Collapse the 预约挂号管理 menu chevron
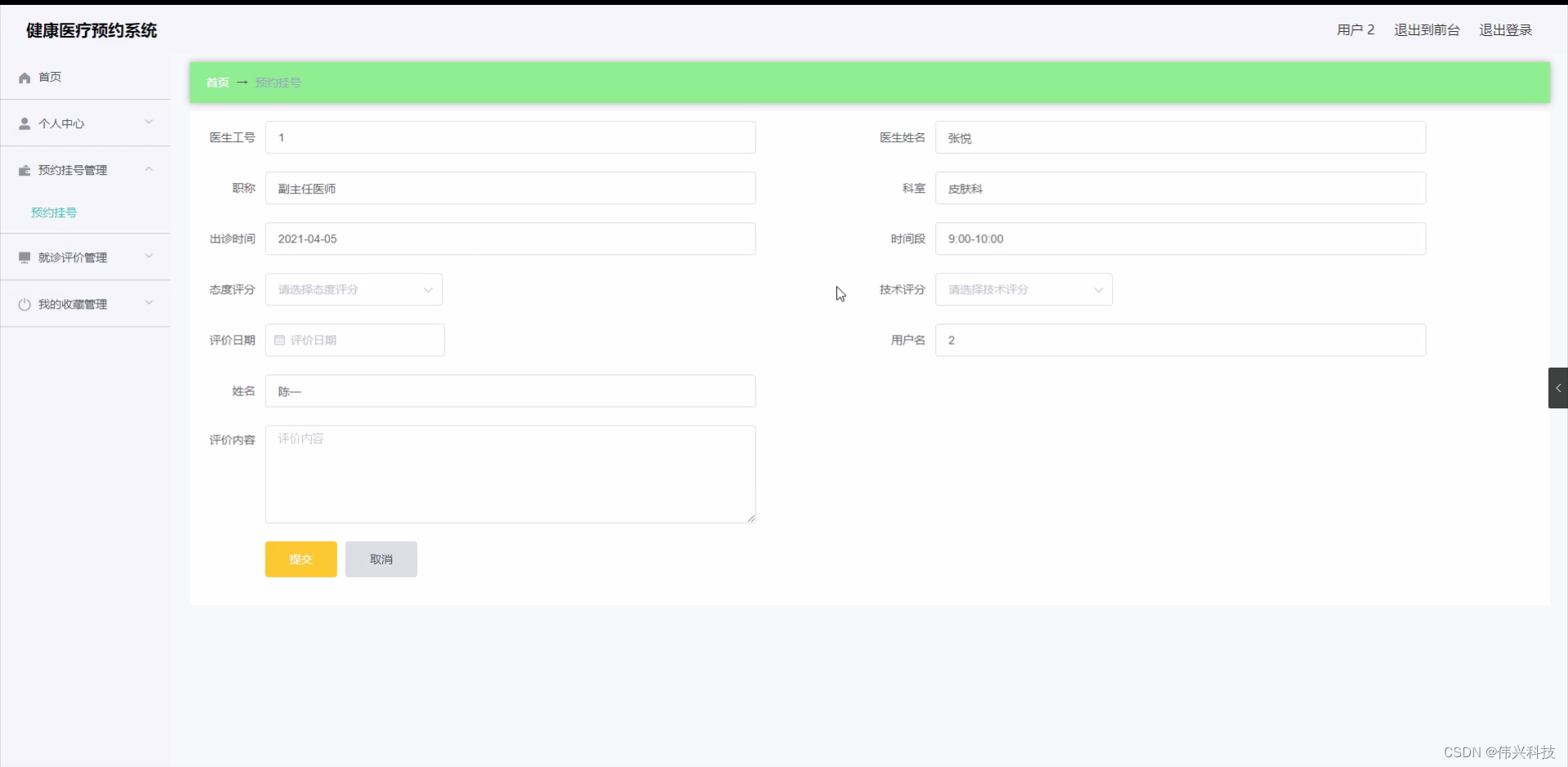The image size is (1568, 767). (x=149, y=169)
